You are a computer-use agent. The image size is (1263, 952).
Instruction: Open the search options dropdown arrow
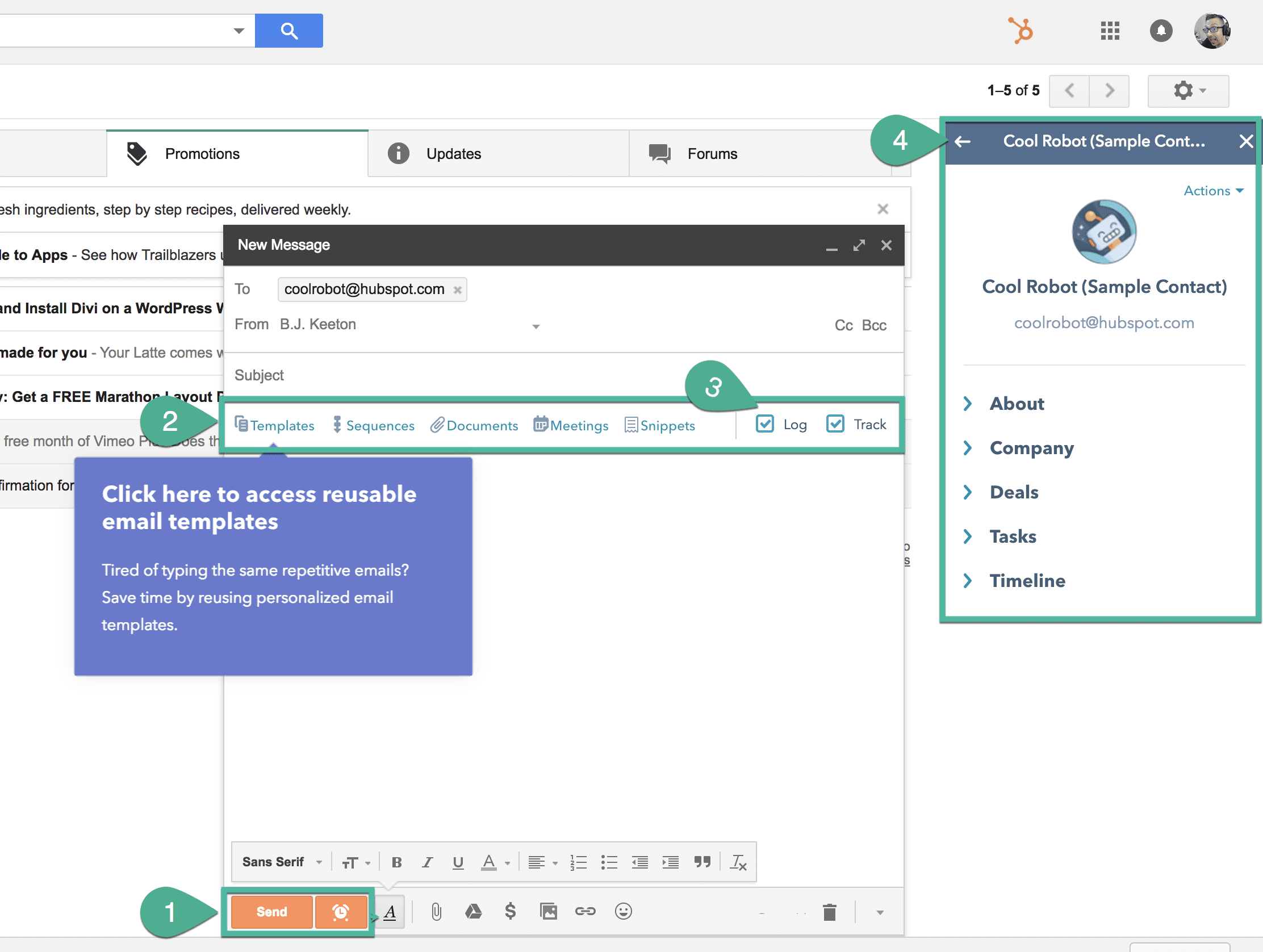(x=239, y=31)
